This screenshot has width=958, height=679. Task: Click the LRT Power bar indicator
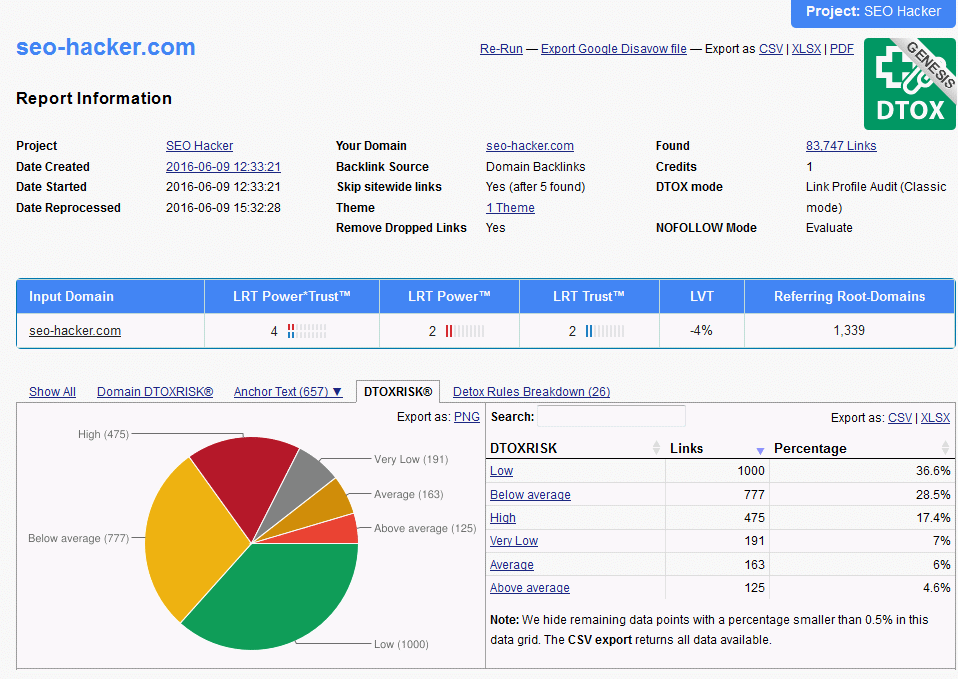point(464,331)
